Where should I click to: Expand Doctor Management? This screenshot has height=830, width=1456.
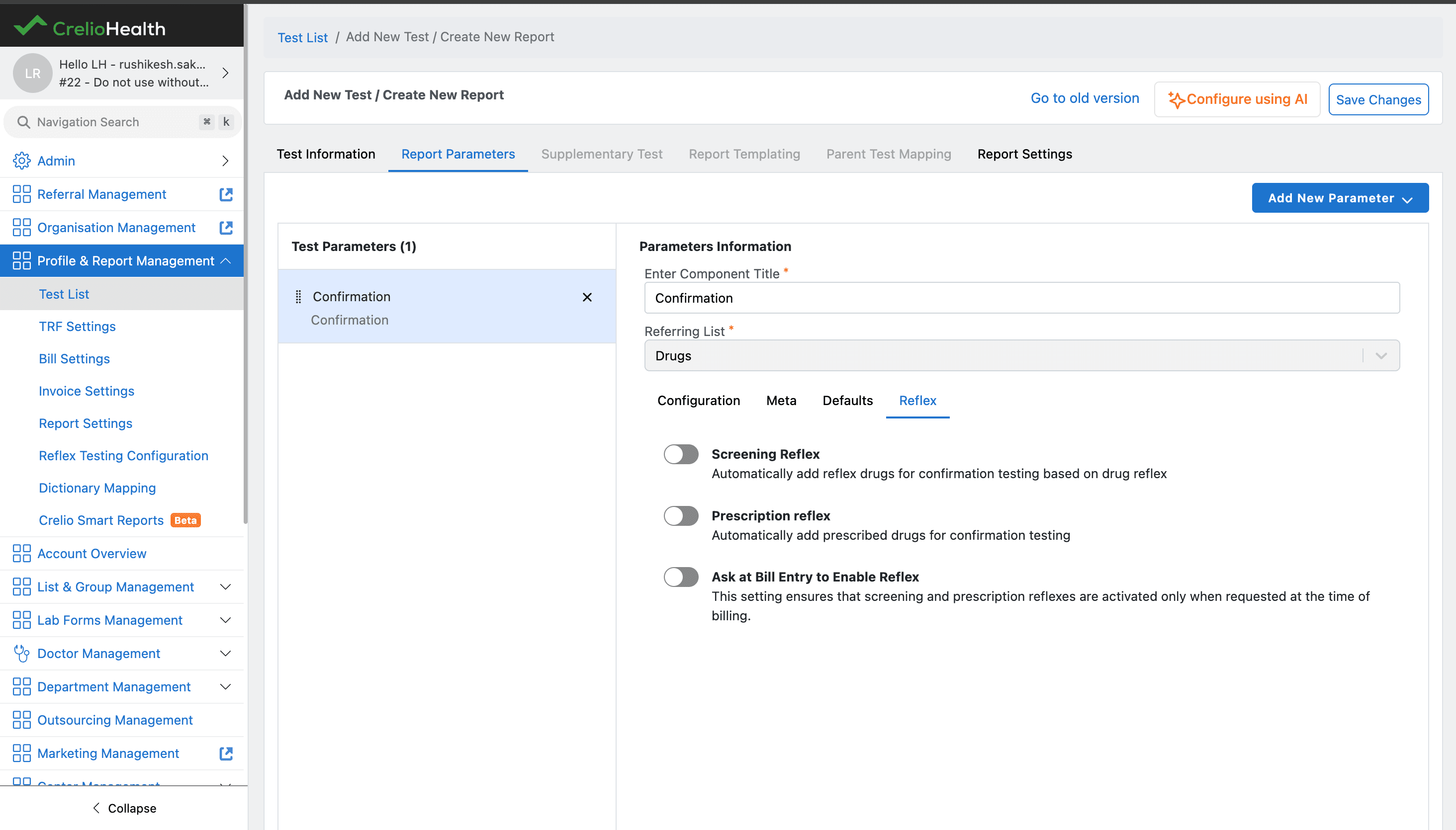point(225,653)
